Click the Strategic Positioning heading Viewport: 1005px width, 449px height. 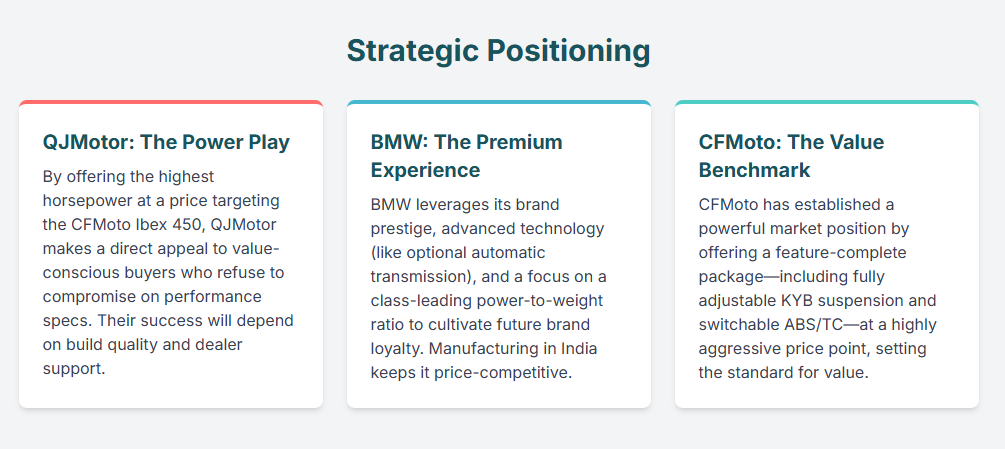point(498,51)
